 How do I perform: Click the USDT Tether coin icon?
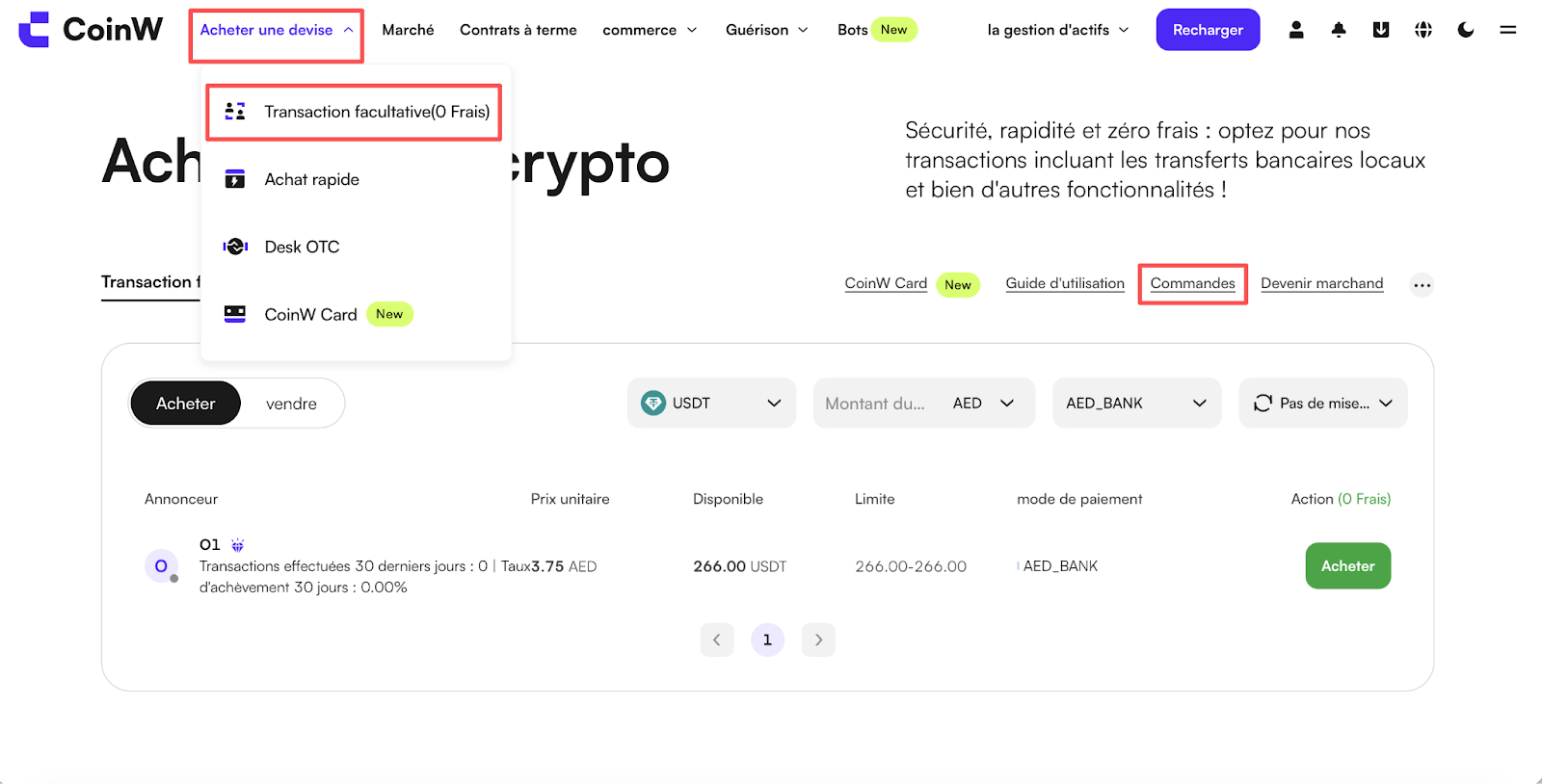tap(653, 403)
